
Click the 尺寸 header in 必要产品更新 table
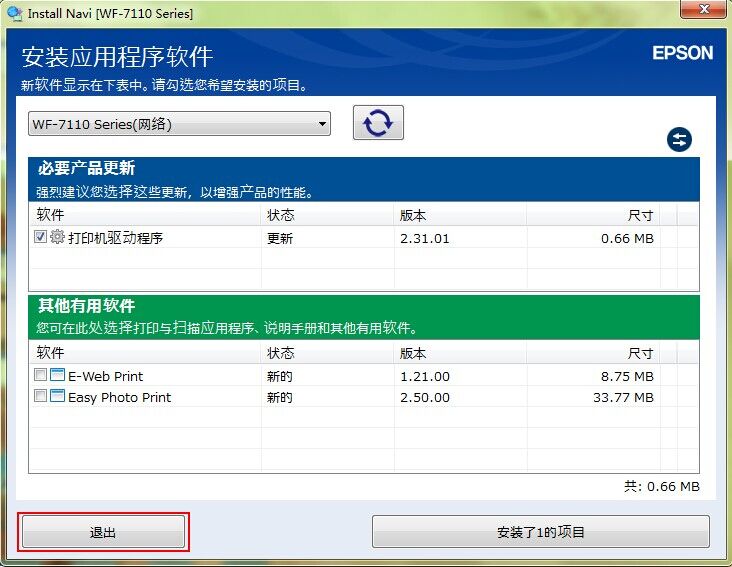(640, 215)
